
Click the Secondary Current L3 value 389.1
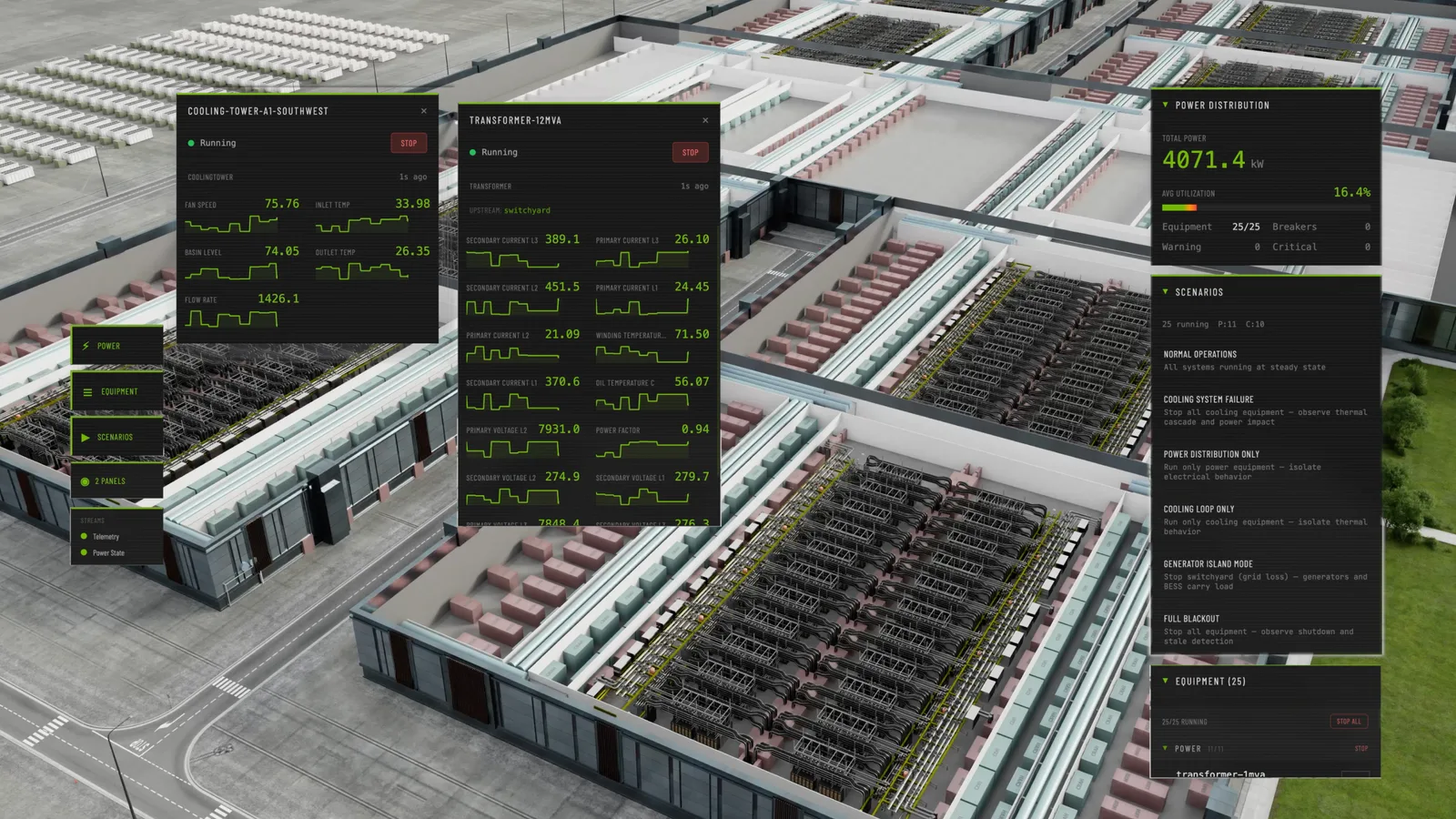click(x=562, y=239)
